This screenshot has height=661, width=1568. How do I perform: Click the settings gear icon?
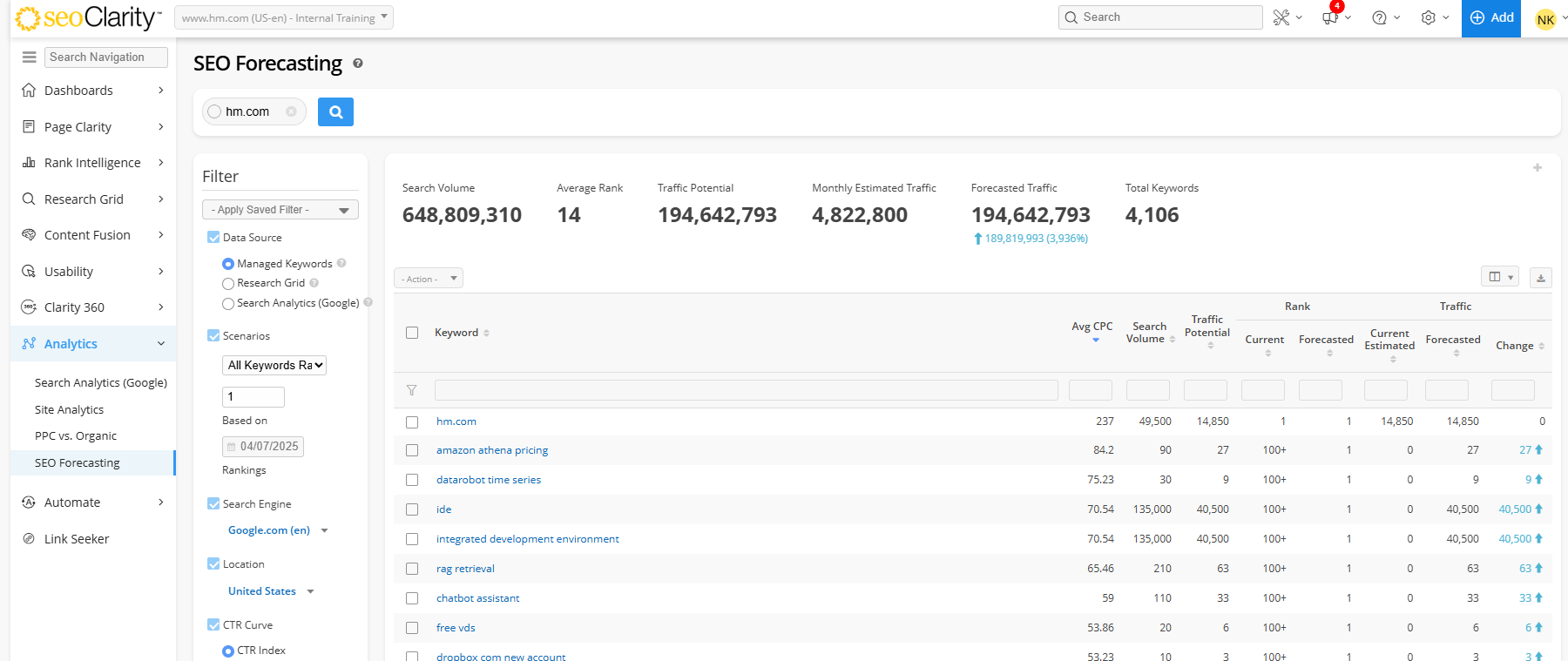point(1429,17)
